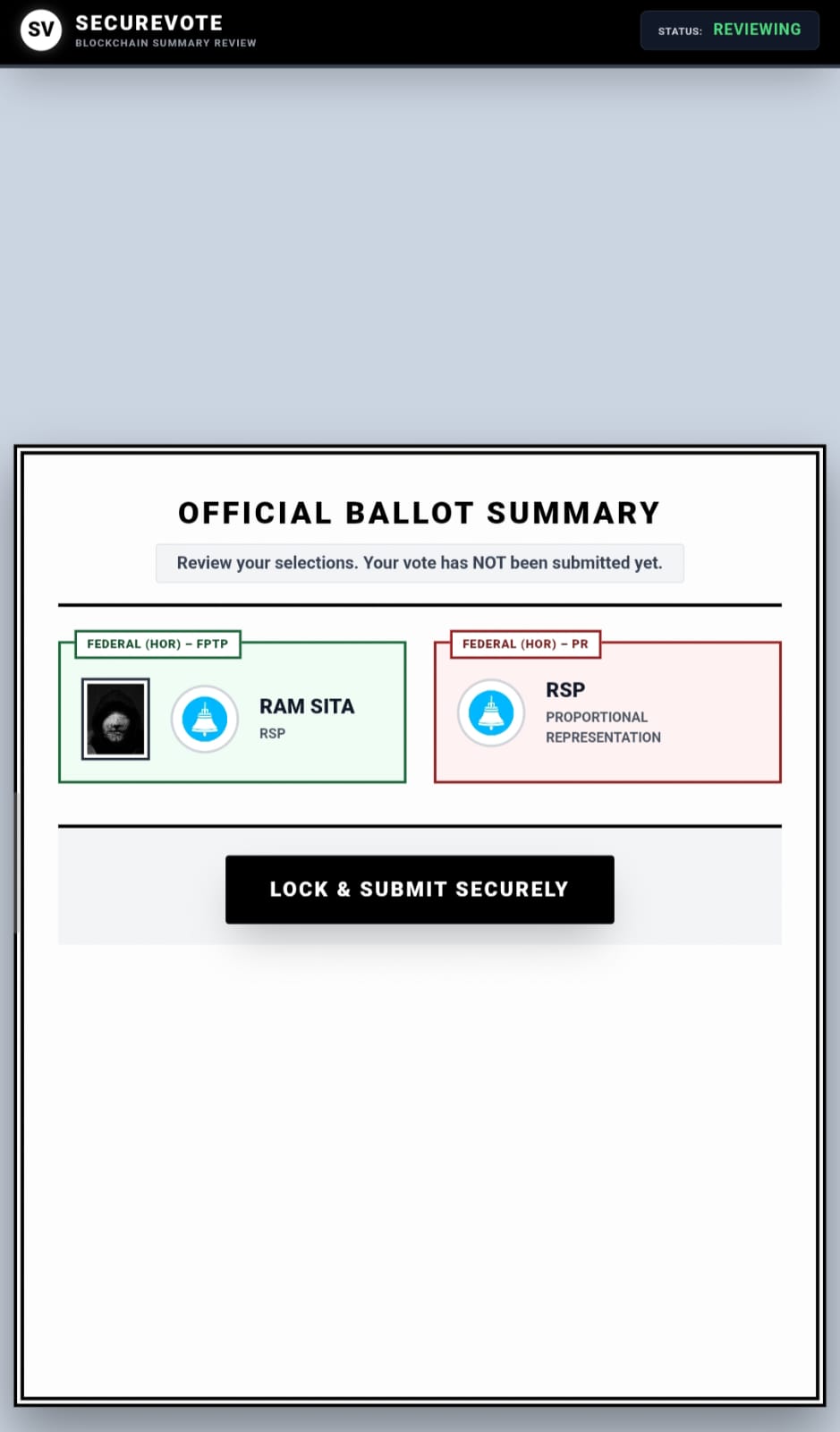
Task: Click RSP party text under RAM SITA
Action: [x=272, y=734]
